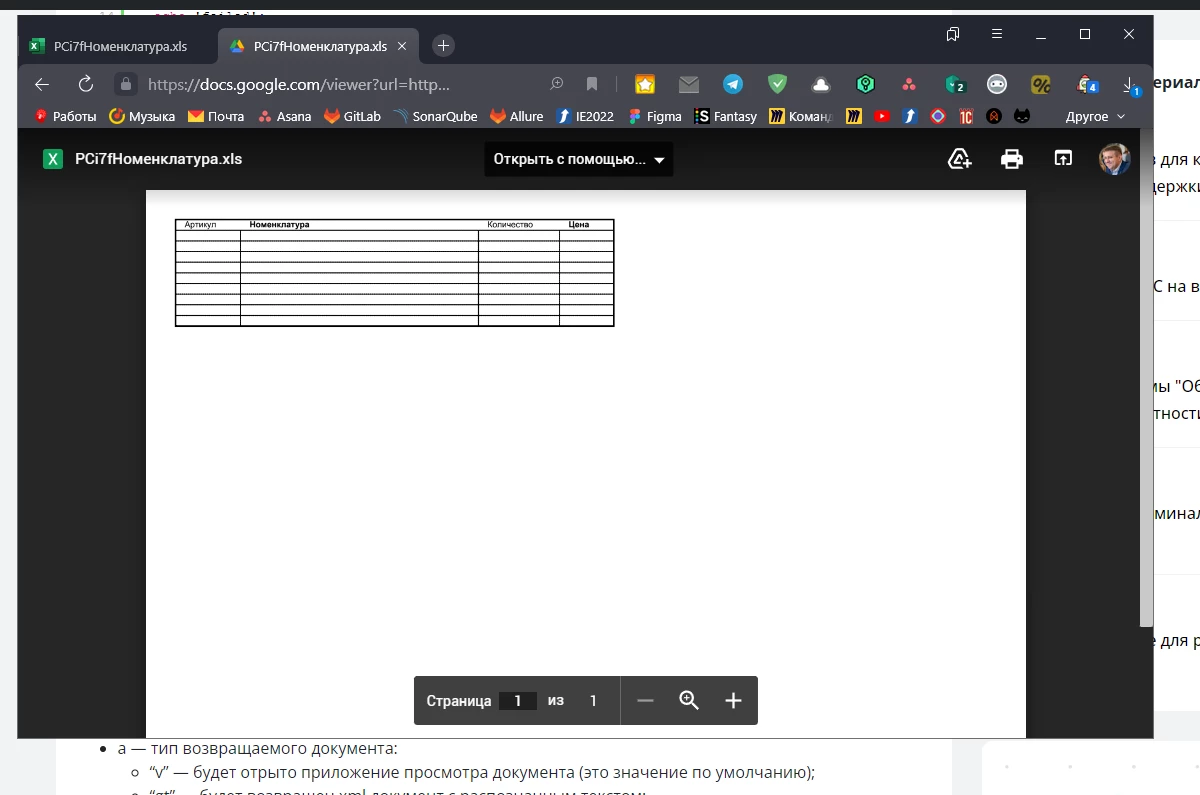The image size is (1200, 795).
Task: Click the page number input field
Action: tap(517, 701)
